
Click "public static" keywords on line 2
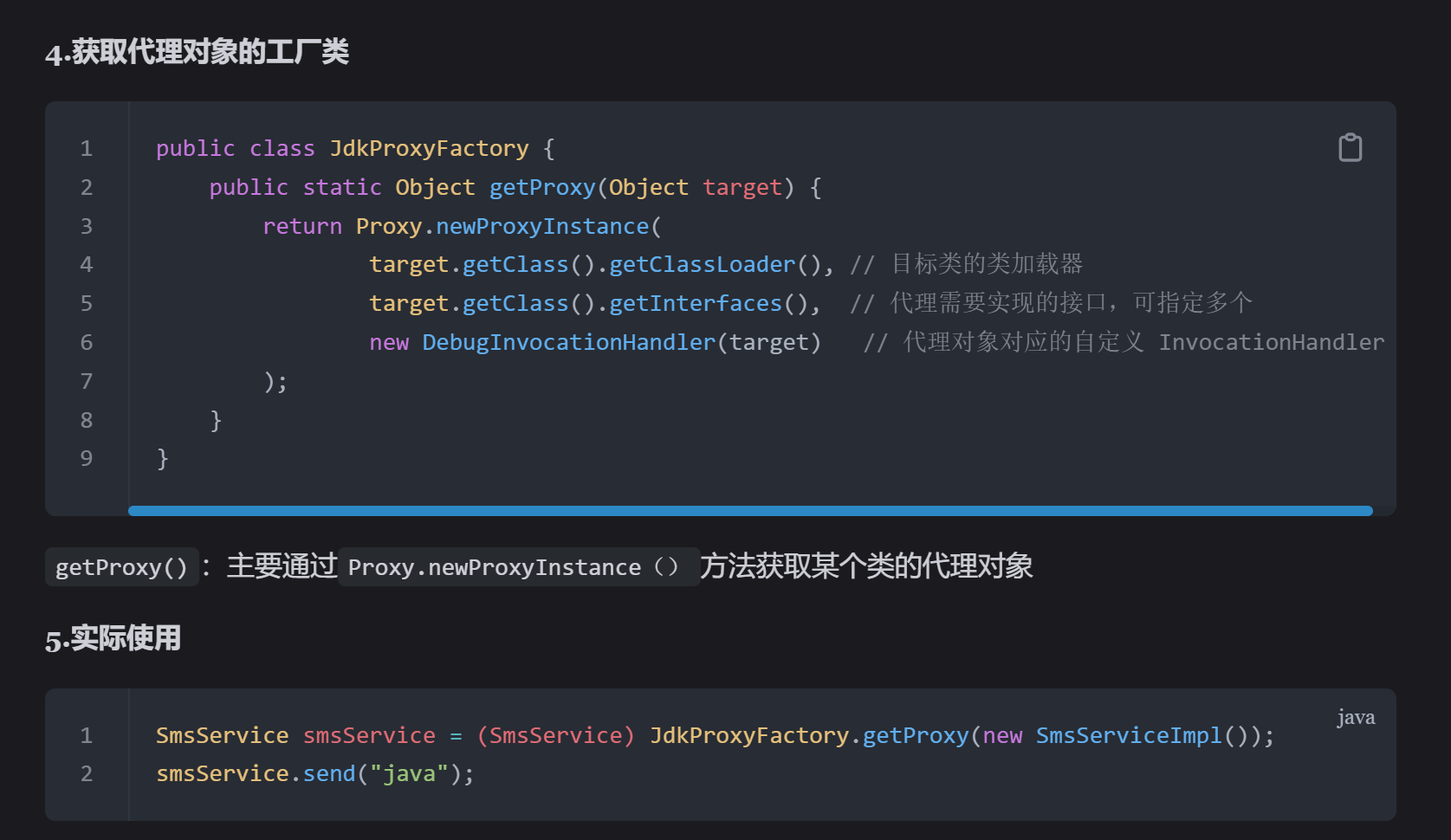[x=295, y=188]
